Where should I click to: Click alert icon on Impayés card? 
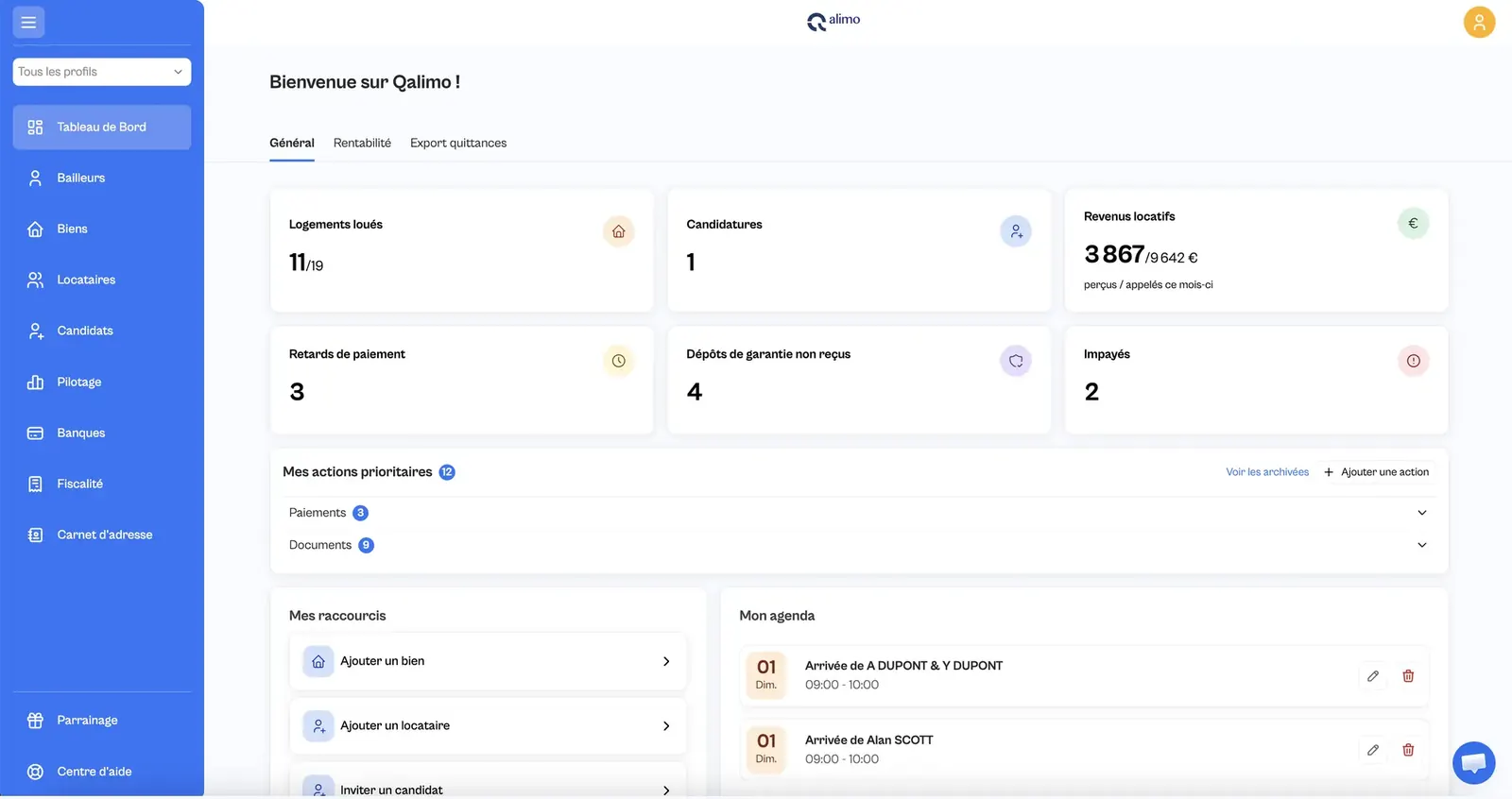(x=1413, y=361)
